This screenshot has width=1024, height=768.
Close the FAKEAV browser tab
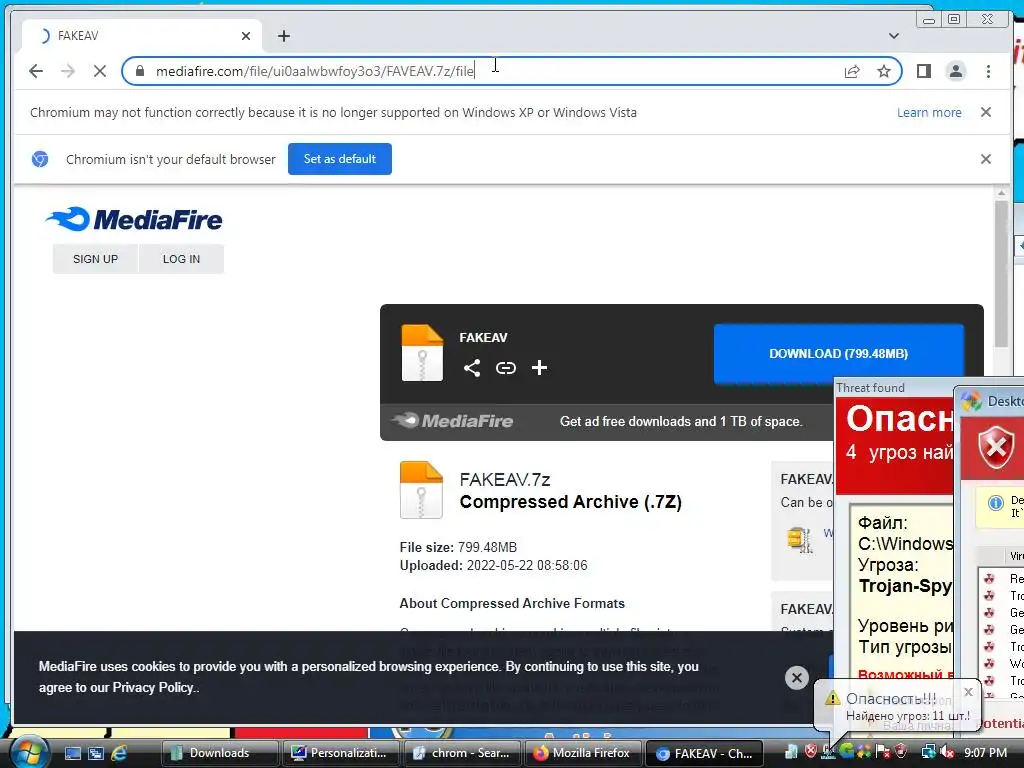(x=246, y=36)
